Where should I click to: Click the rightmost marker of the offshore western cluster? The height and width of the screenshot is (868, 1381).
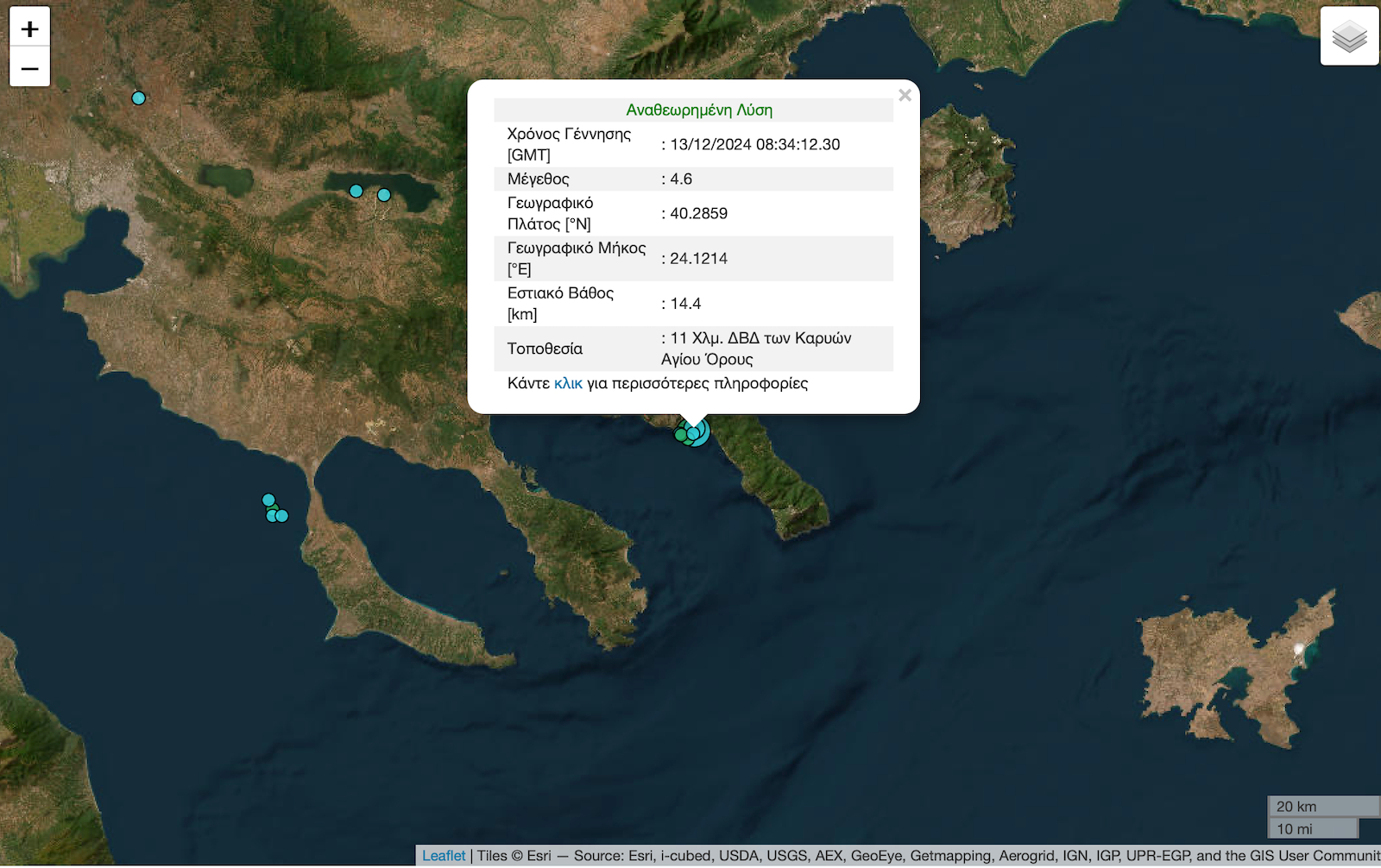pos(282,516)
